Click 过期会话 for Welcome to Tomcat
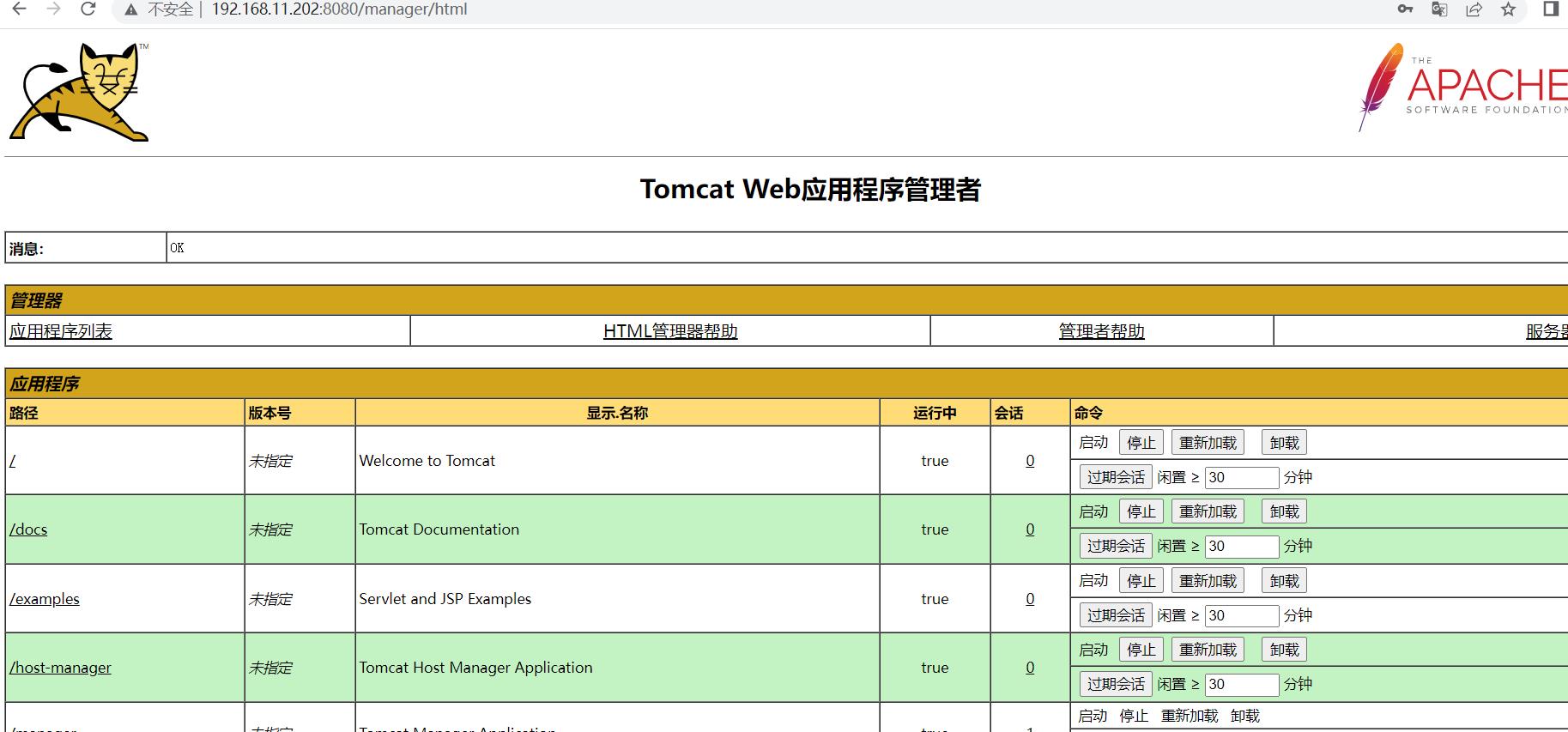 click(x=1116, y=477)
